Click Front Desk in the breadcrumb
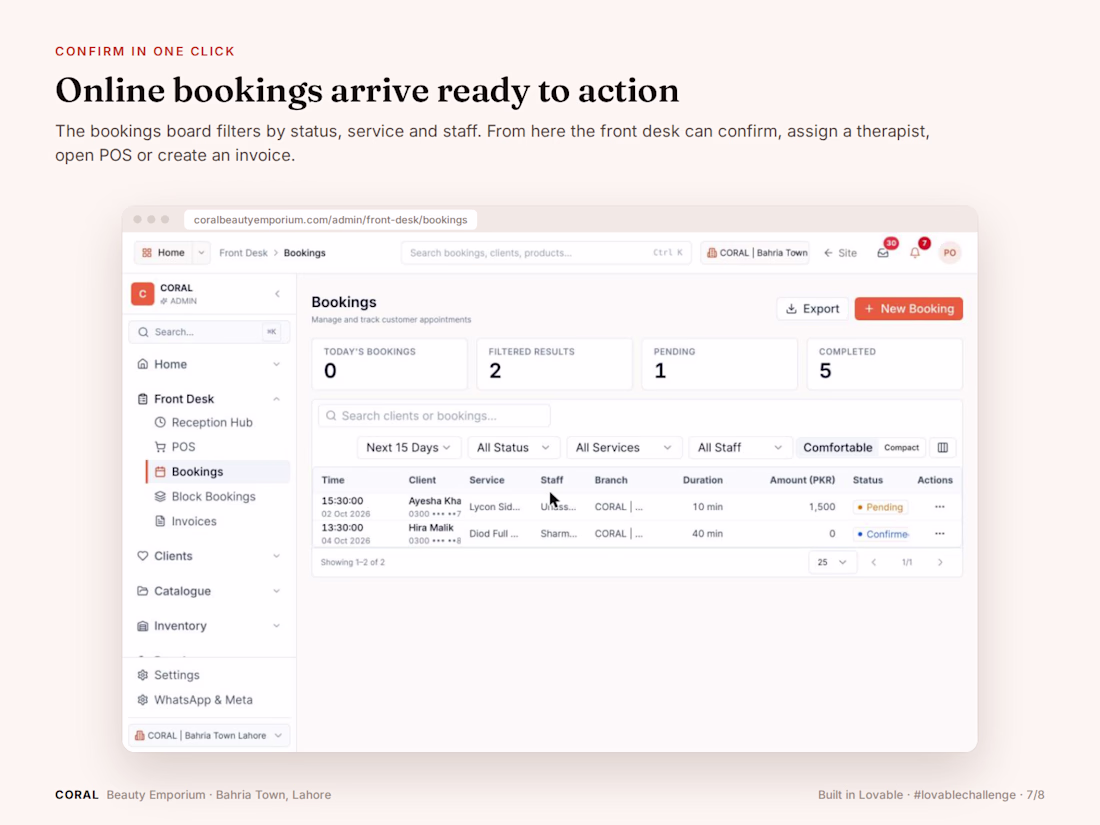The width and height of the screenshot is (1100, 825). coord(243,253)
